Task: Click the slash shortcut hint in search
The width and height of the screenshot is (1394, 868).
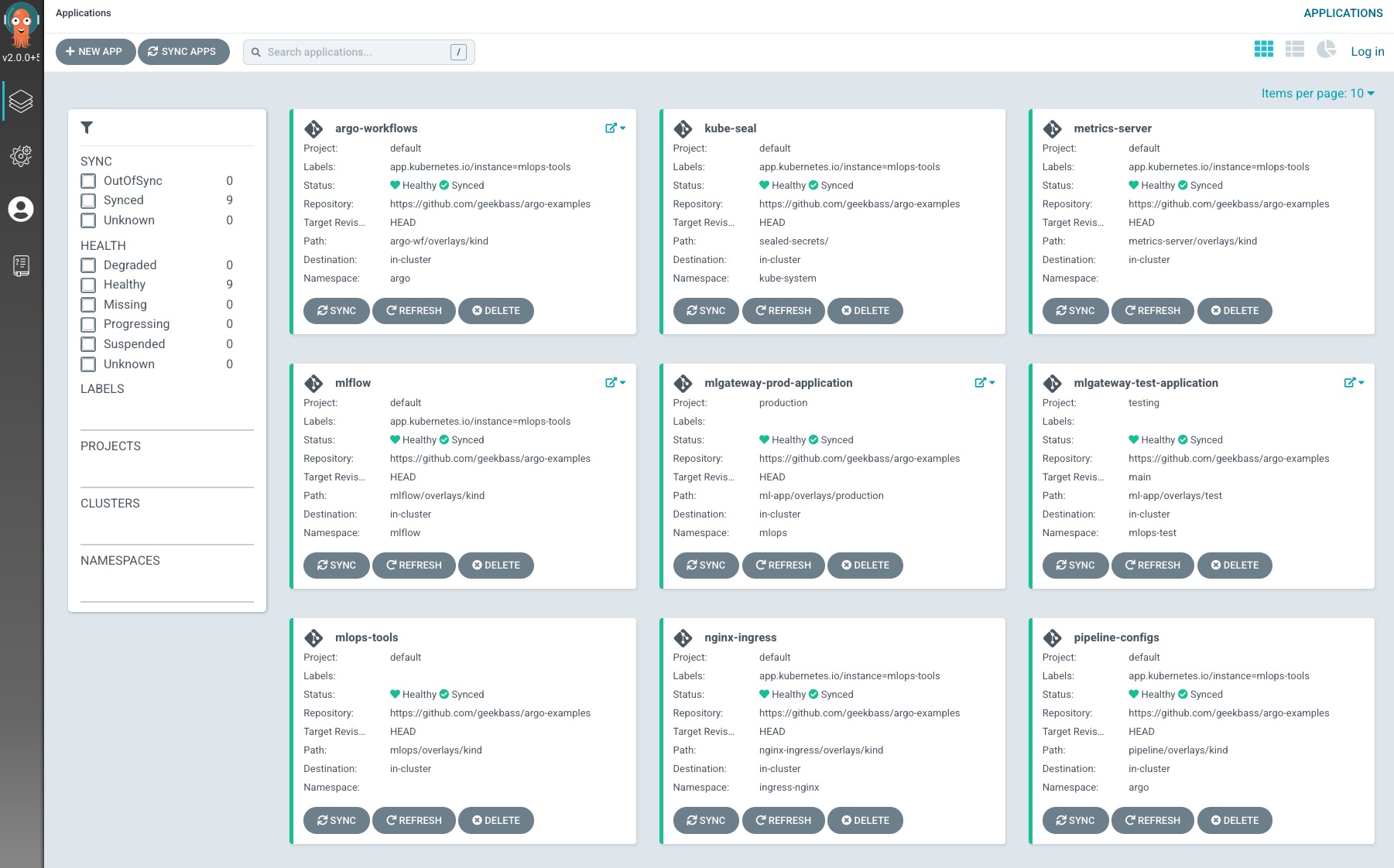Action: click(458, 52)
